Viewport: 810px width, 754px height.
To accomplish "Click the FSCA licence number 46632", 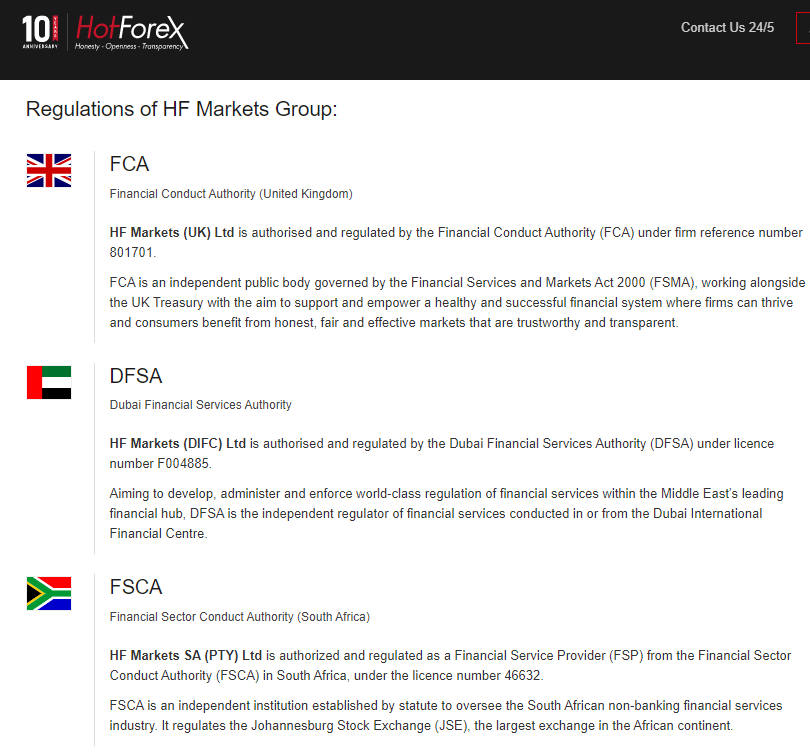I will (x=522, y=676).
